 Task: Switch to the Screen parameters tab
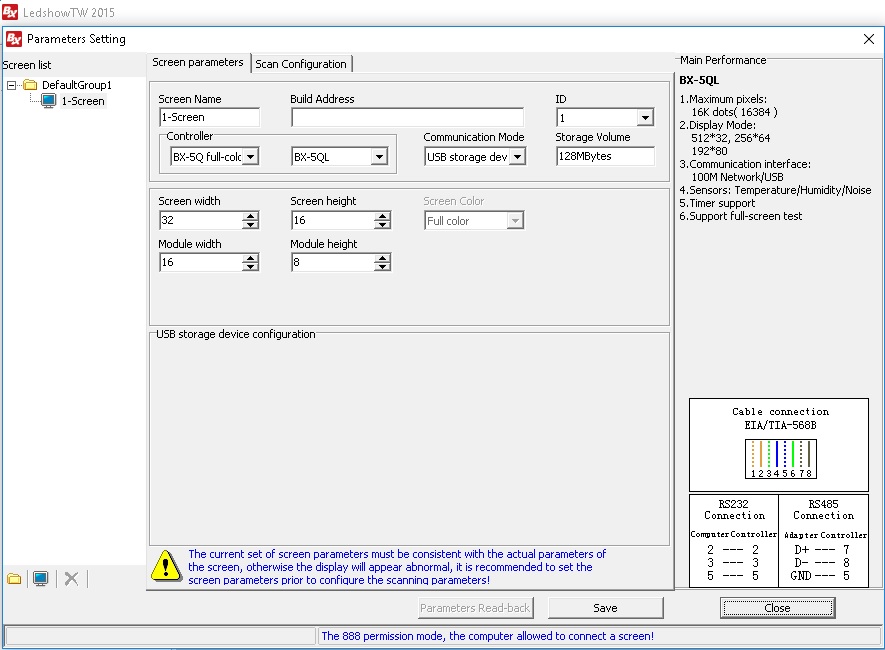coord(198,63)
